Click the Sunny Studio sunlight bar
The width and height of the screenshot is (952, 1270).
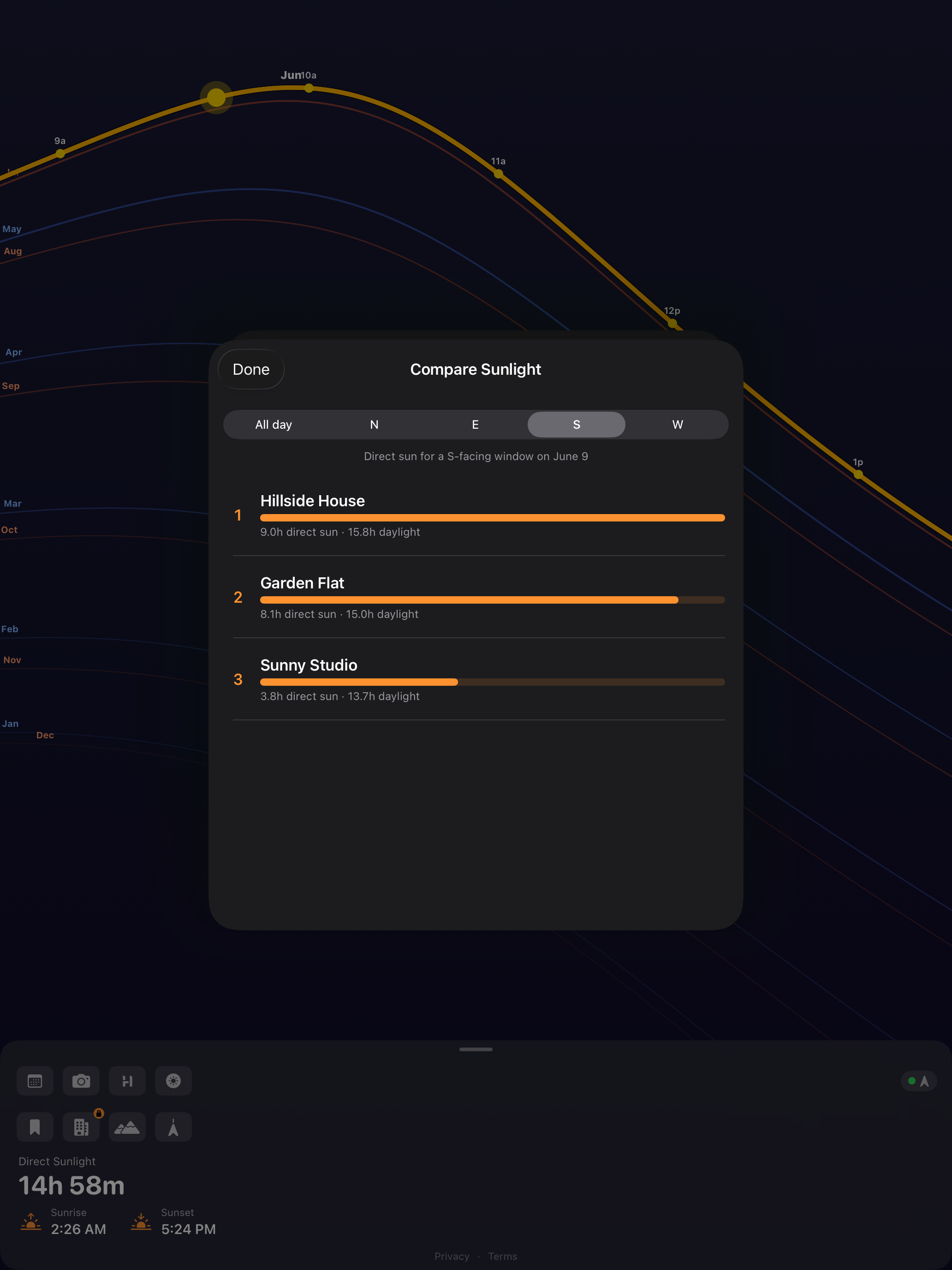pyautogui.click(x=492, y=682)
